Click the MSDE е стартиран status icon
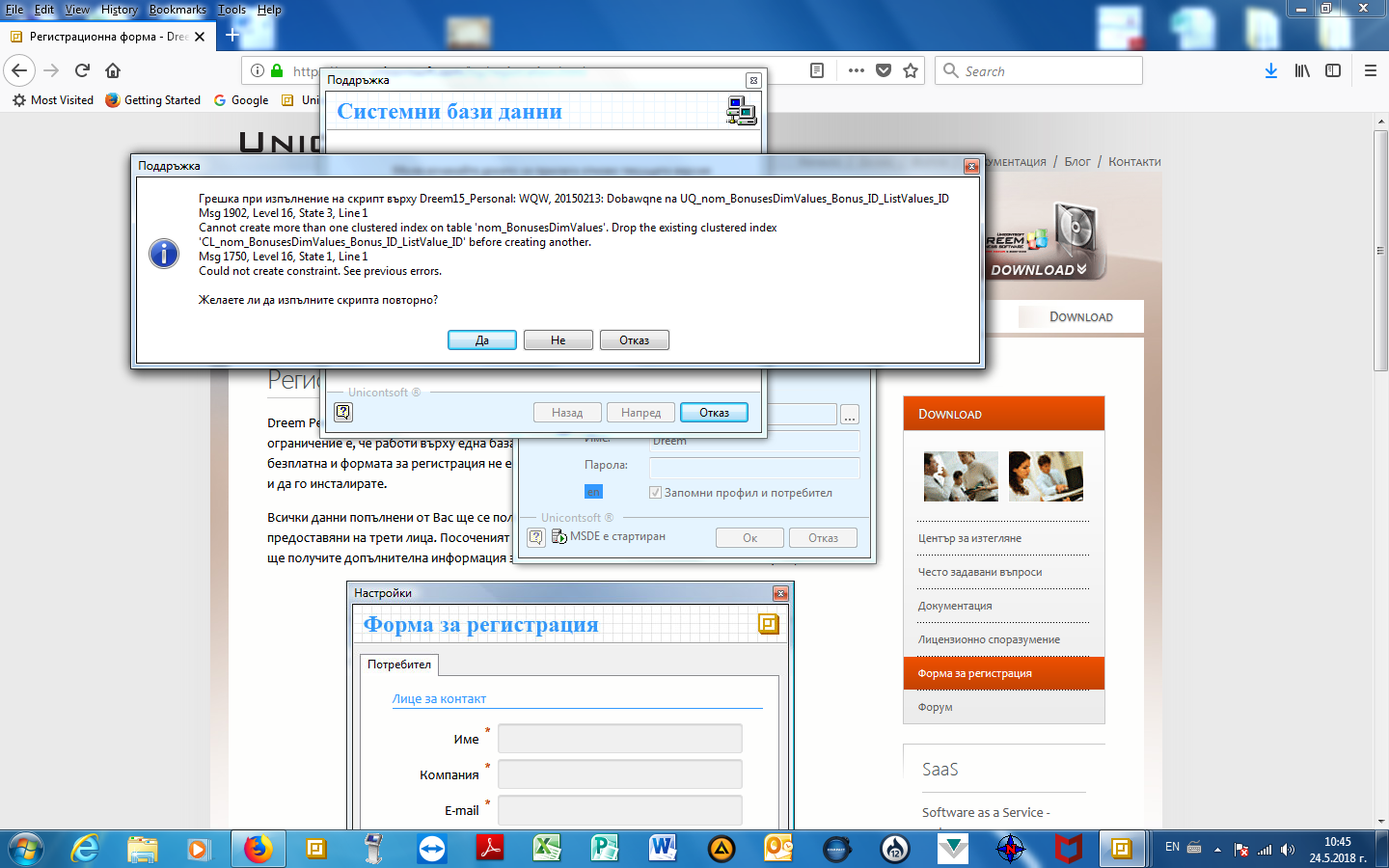 click(558, 537)
